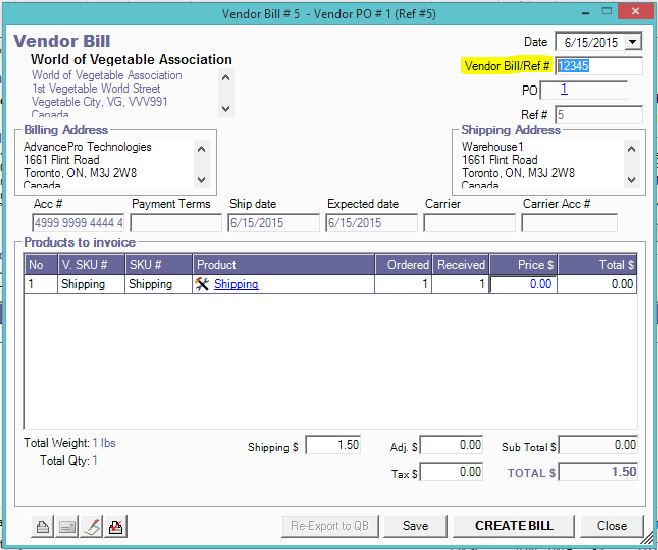The image size is (658, 550).
Task: Click the Close button at bottom
Action: point(612,526)
